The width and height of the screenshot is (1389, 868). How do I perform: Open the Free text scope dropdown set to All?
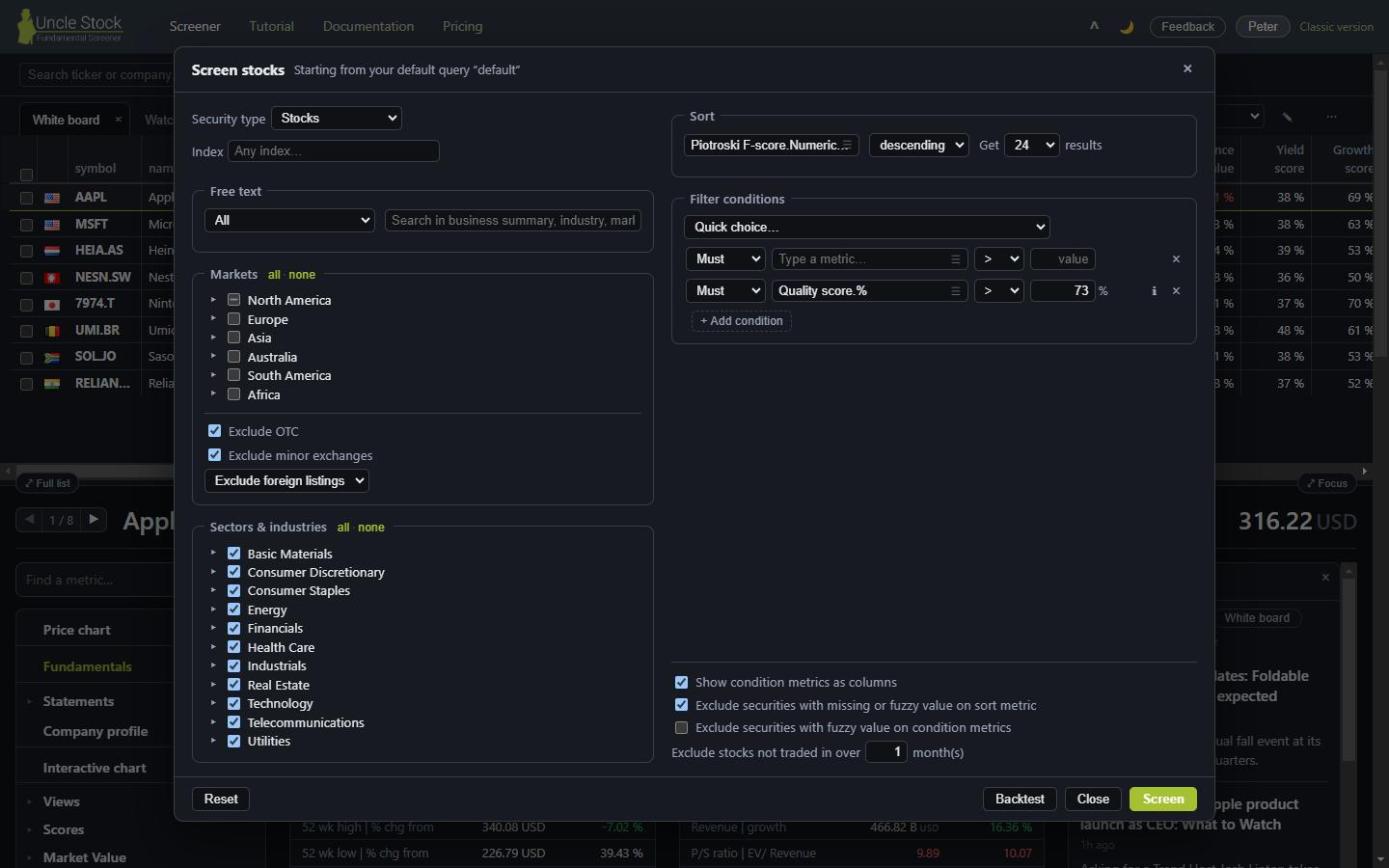pos(289,220)
